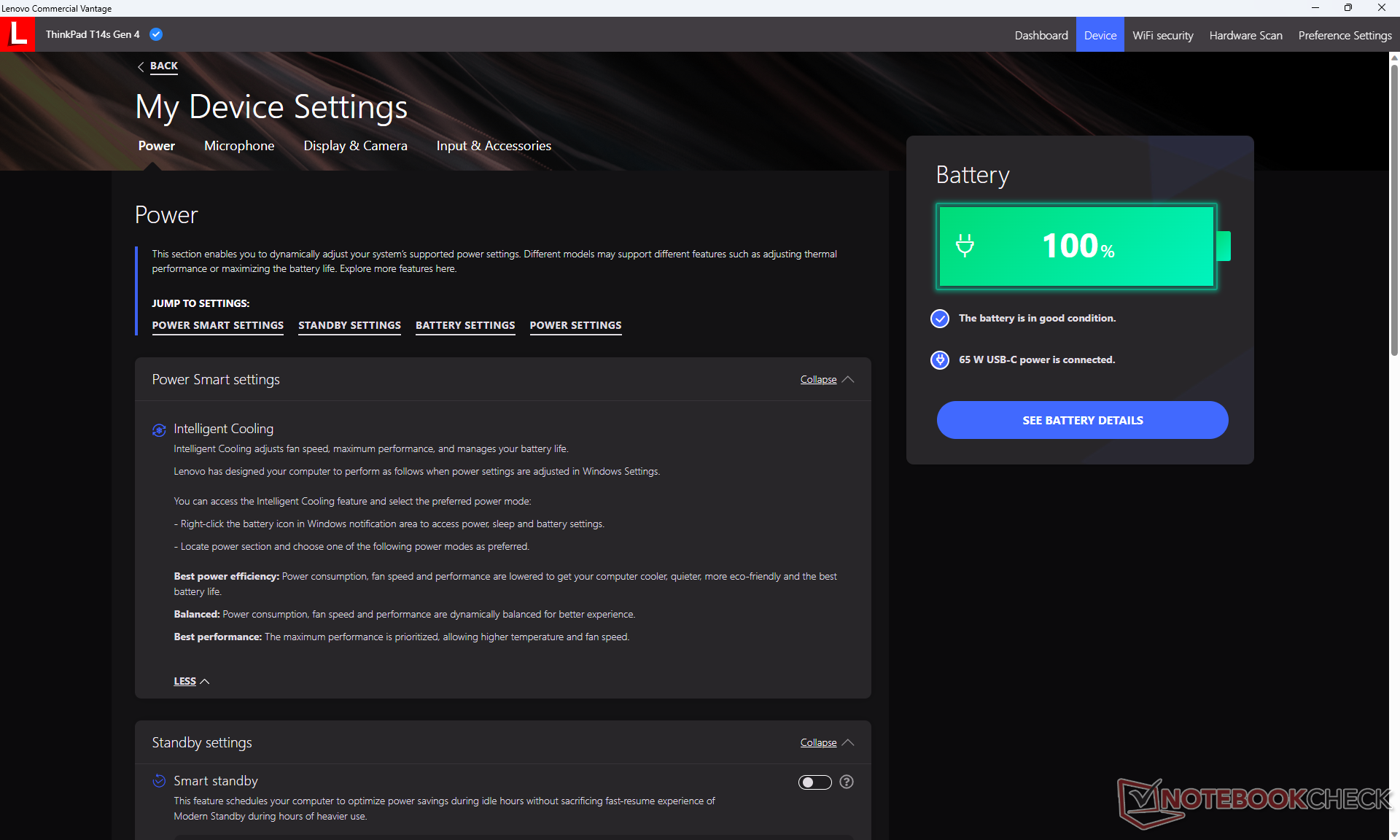Open Preference Settings
The height and width of the screenshot is (840, 1400).
tap(1345, 35)
